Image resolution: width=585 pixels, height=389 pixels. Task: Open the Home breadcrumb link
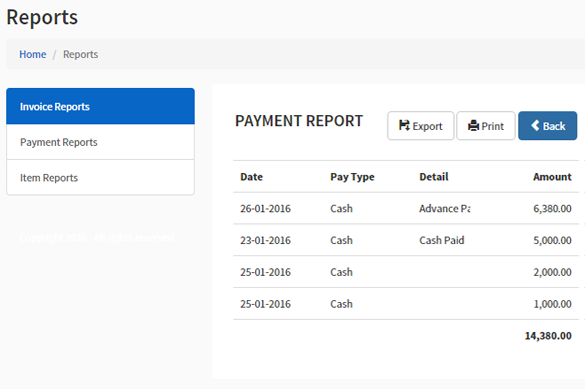(x=33, y=54)
